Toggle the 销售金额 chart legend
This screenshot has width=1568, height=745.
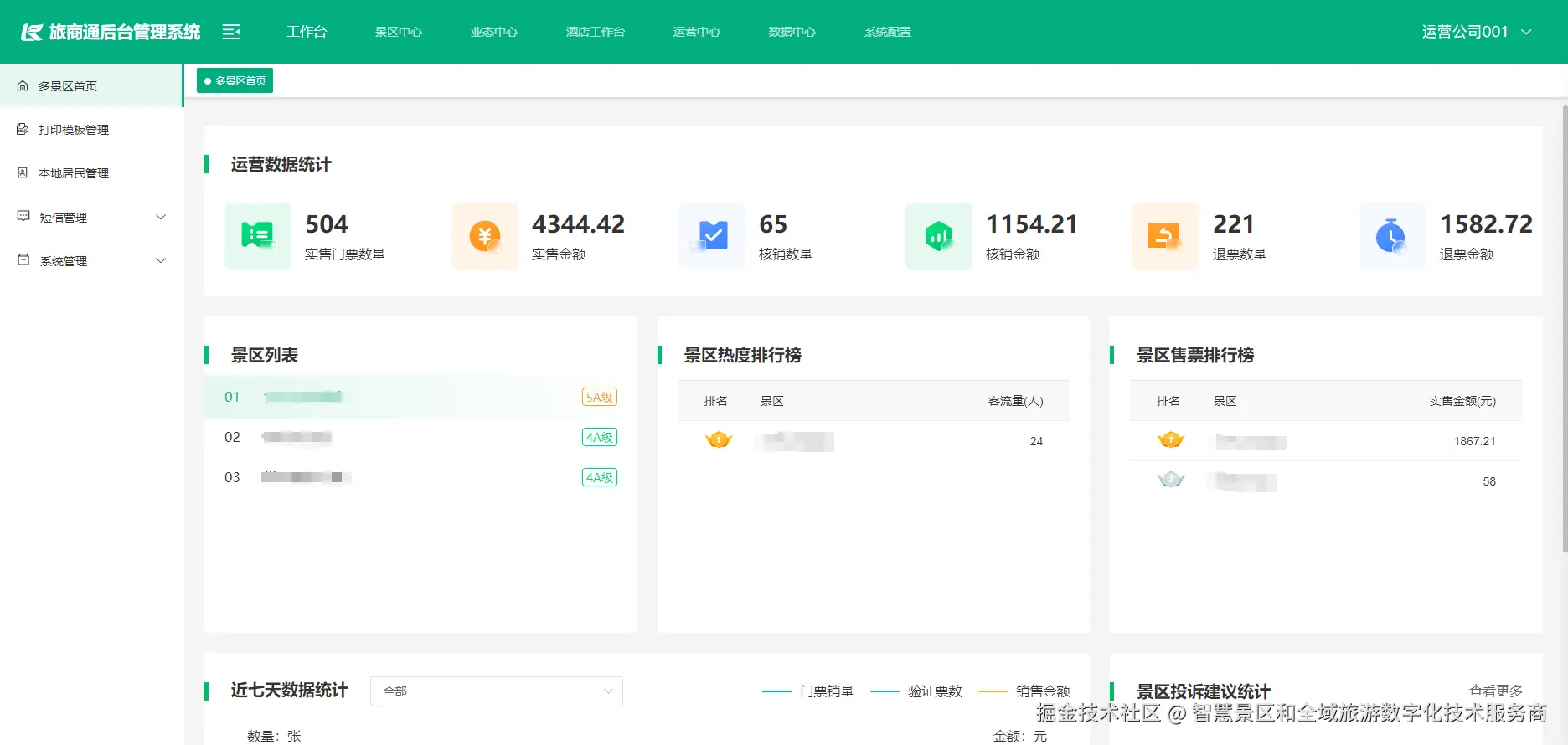click(1024, 691)
